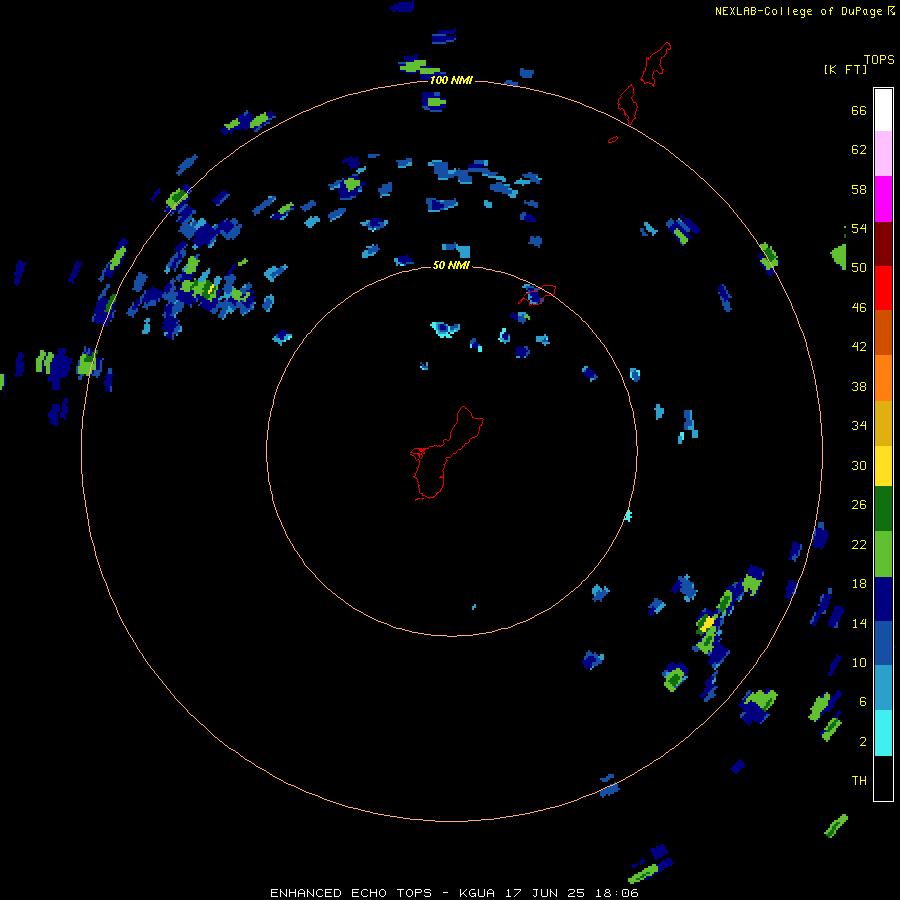Image resolution: width=900 pixels, height=900 pixels.
Task: Click the yellow echo top cell in the southeast cluster
Action: point(708,622)
